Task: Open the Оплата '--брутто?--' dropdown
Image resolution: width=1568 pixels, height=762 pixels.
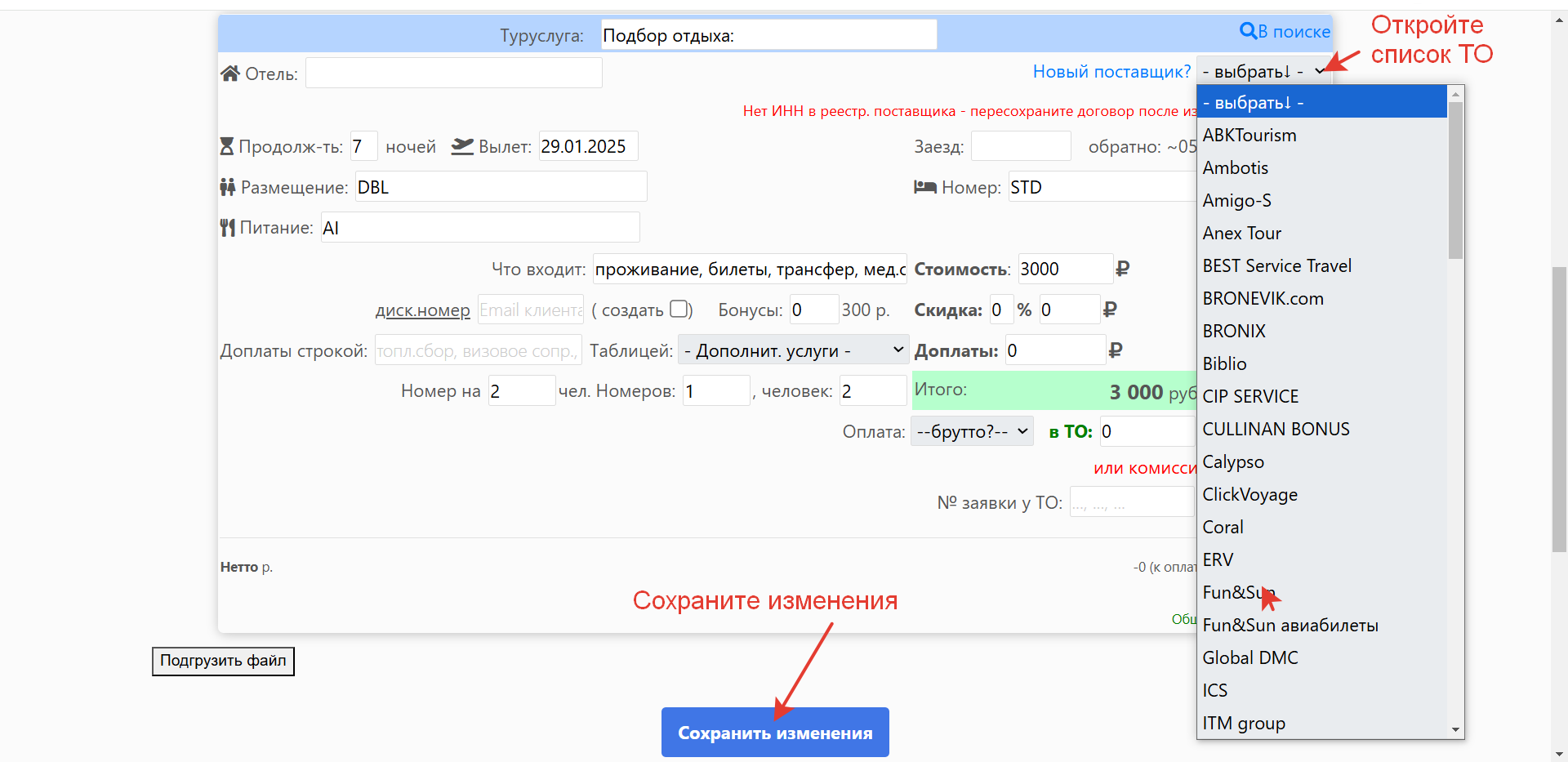Action: click(973, 431)
